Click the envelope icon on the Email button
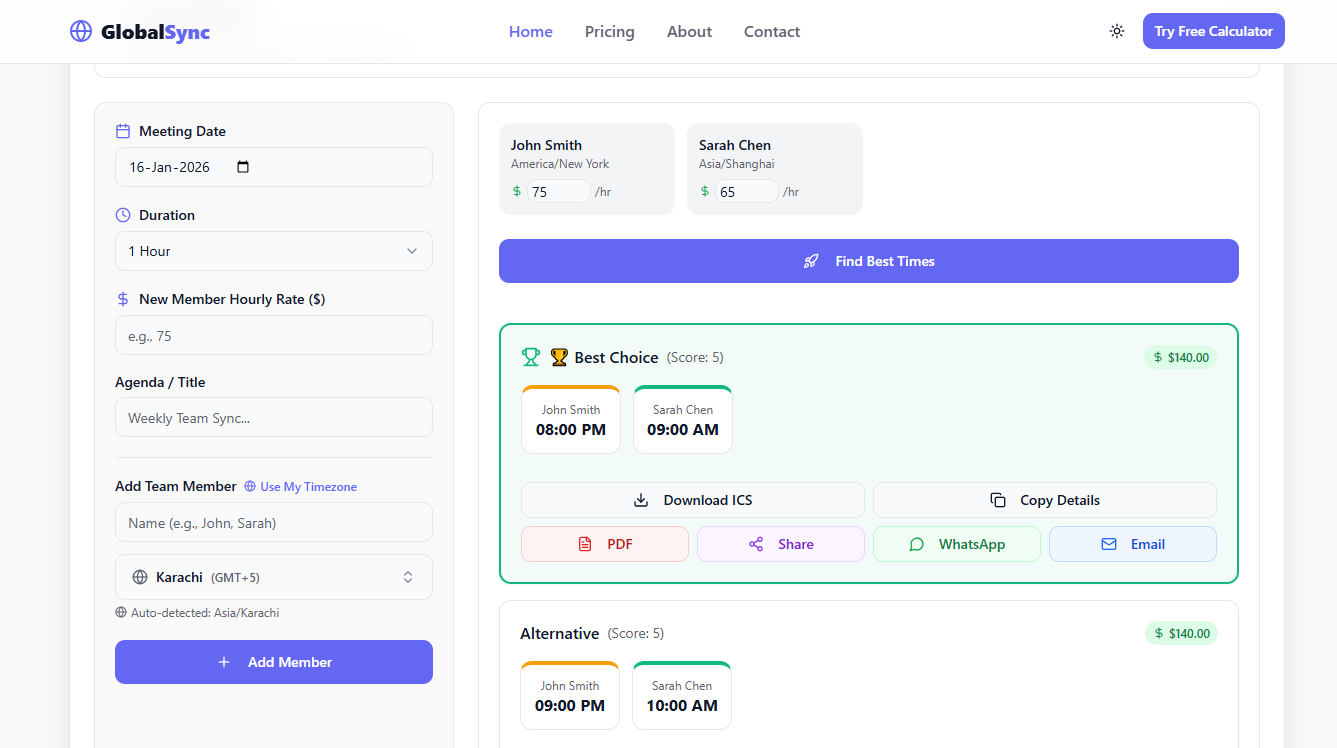This screenshot has height=748, width=1337. pyautogui.click(x=1110, y=544)
